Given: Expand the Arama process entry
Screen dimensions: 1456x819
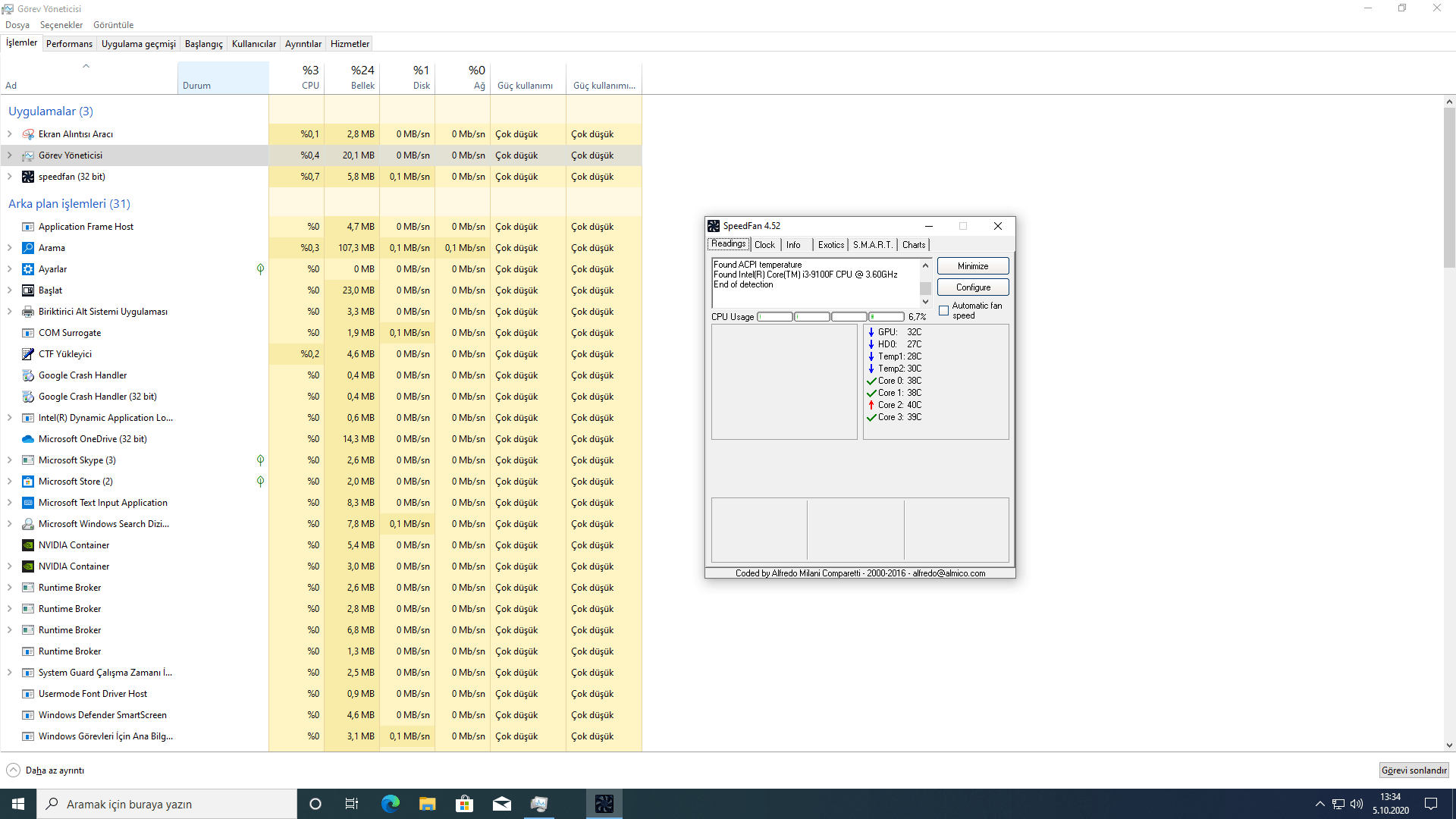Looking at the screenshot, I should (x=10, y=248).
